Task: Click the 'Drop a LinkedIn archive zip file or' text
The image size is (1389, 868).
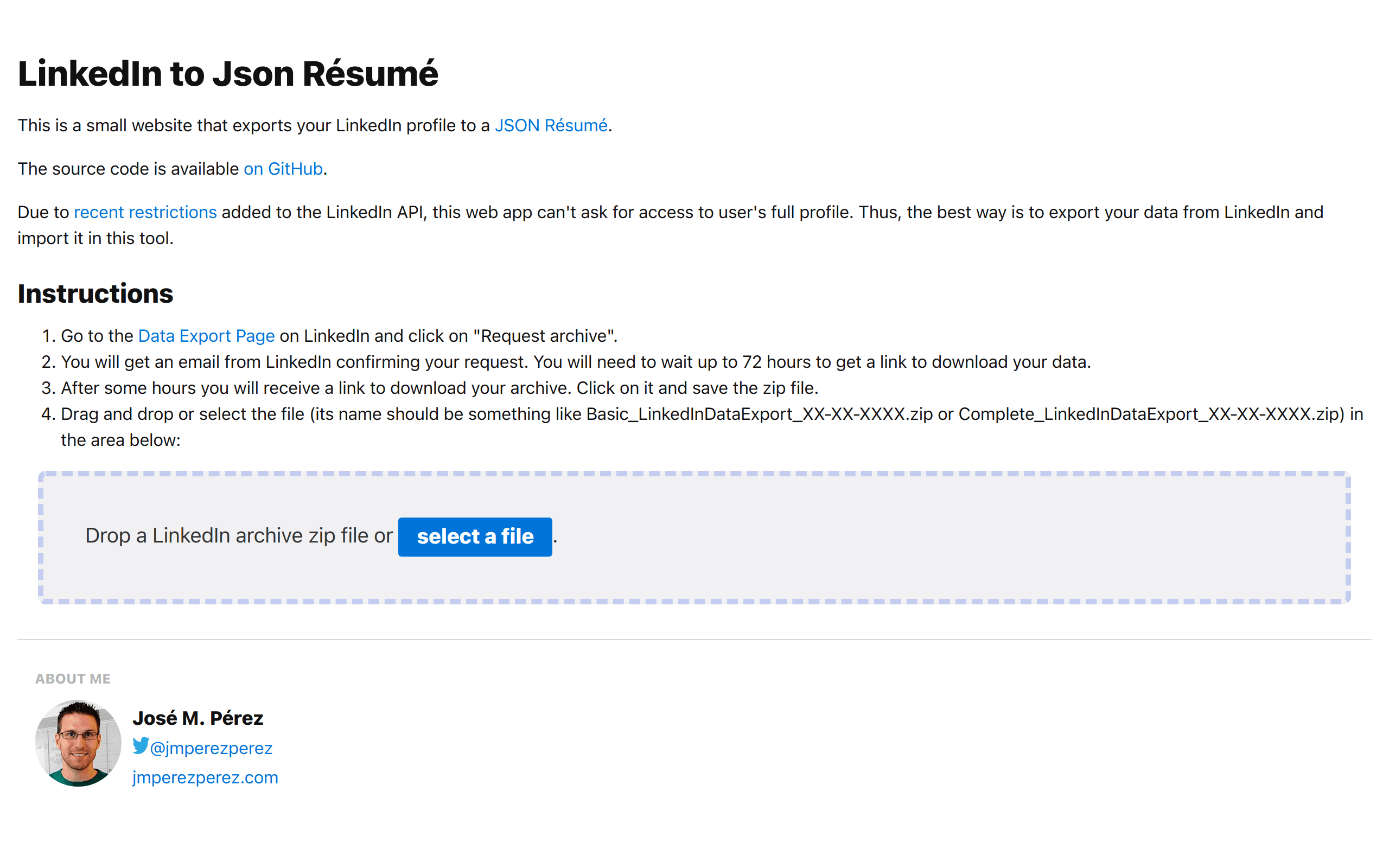Action: [x=239, y=535]
